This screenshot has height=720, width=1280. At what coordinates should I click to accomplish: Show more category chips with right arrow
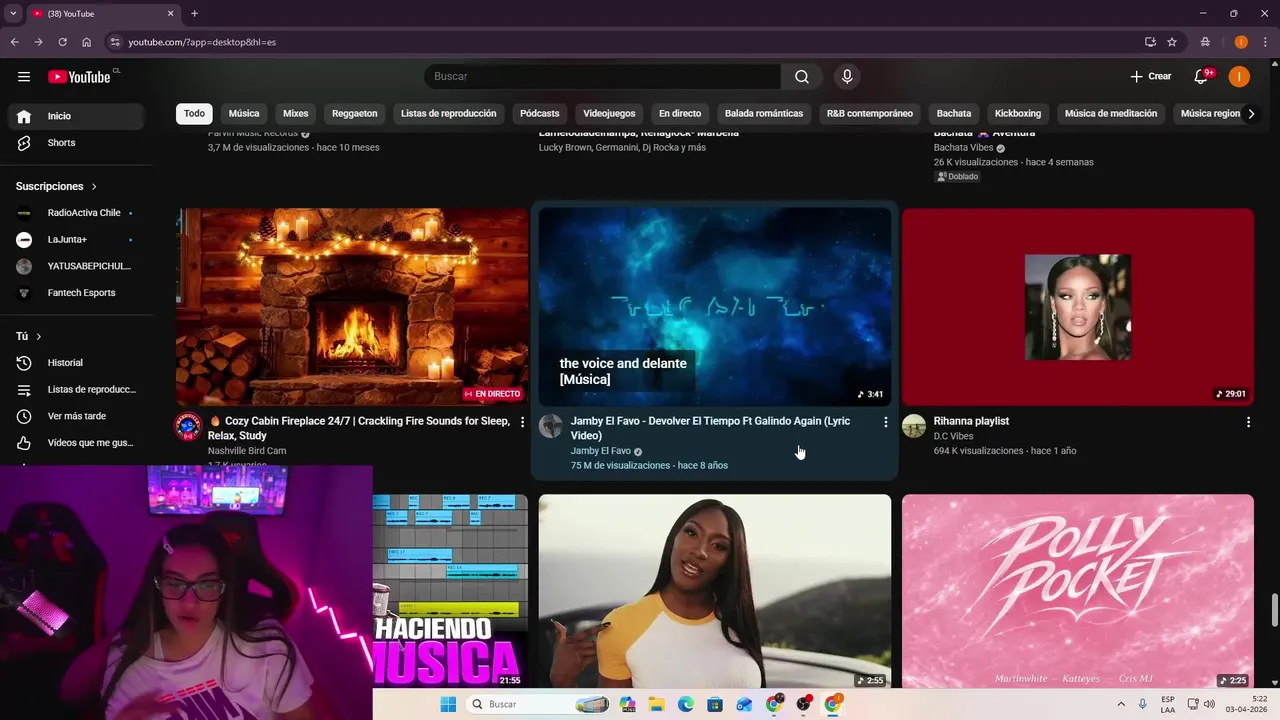pos(1251,114)
